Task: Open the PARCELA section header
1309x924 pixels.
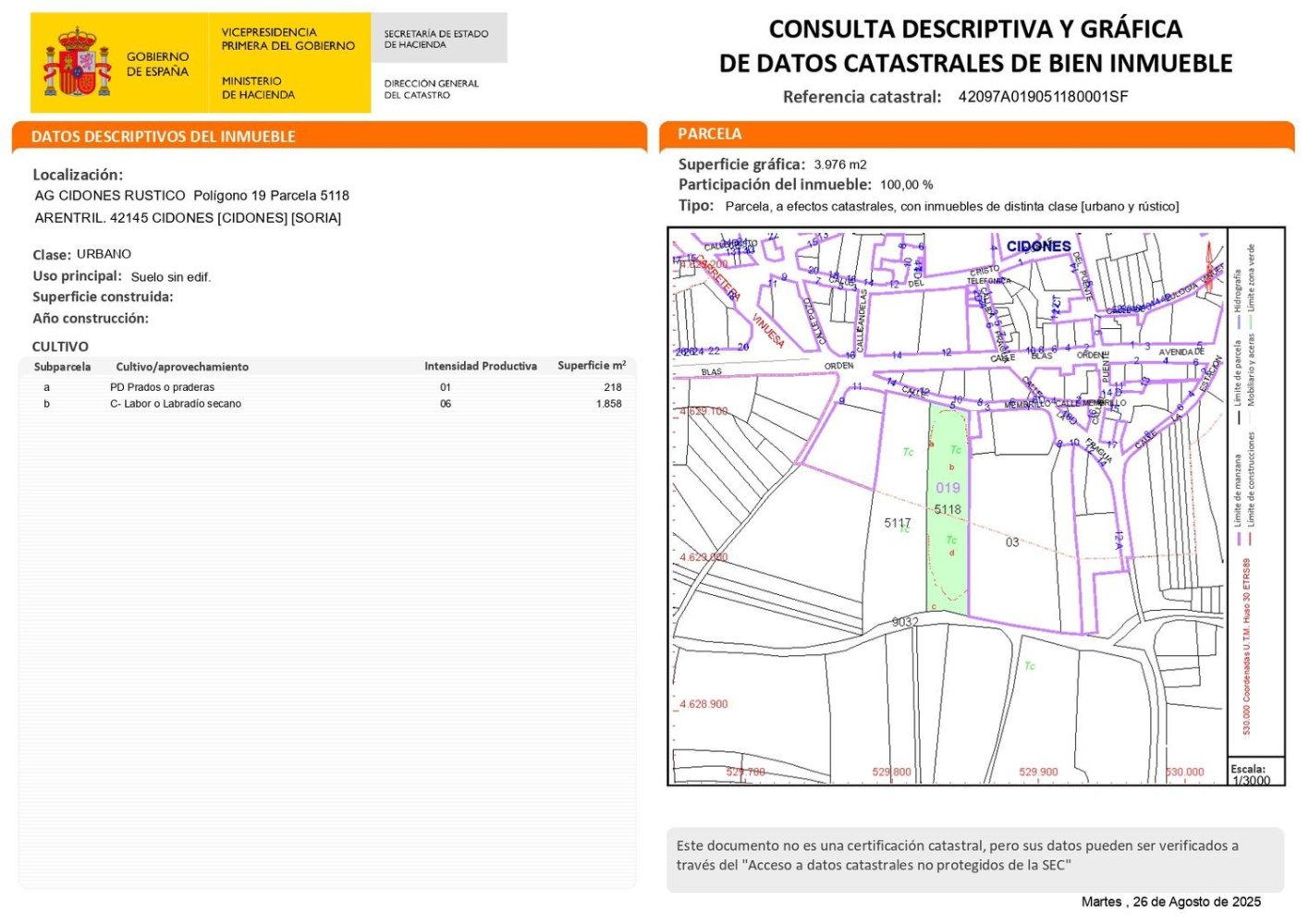Action: 710,134
